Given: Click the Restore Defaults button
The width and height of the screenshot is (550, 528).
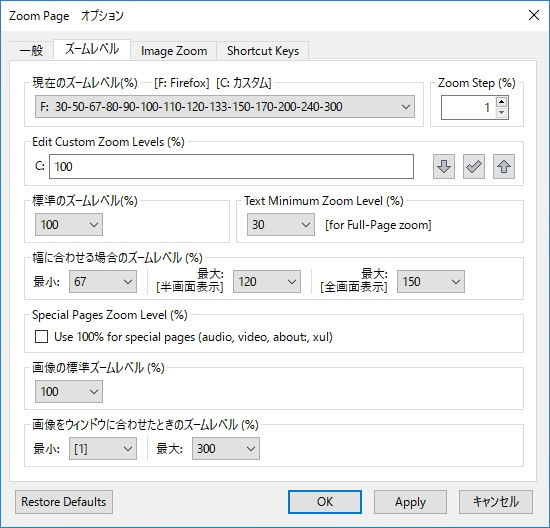Looking at the screenshot, I should [64, 502].
